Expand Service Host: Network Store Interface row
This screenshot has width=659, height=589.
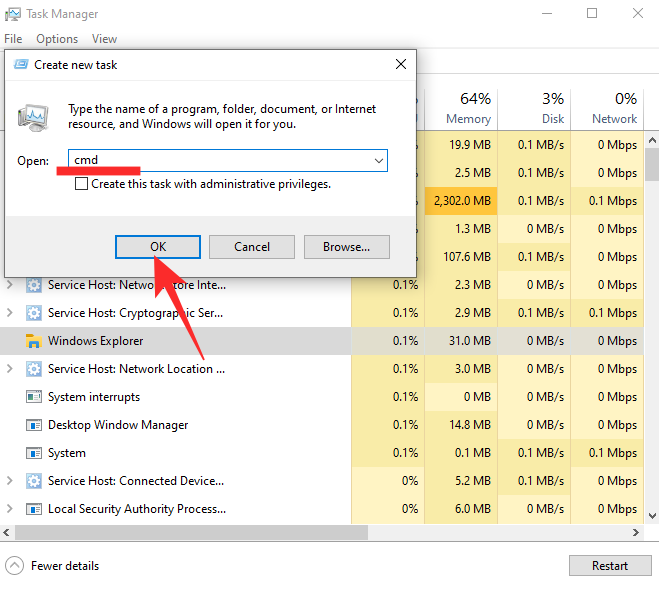tap(10, 285)
